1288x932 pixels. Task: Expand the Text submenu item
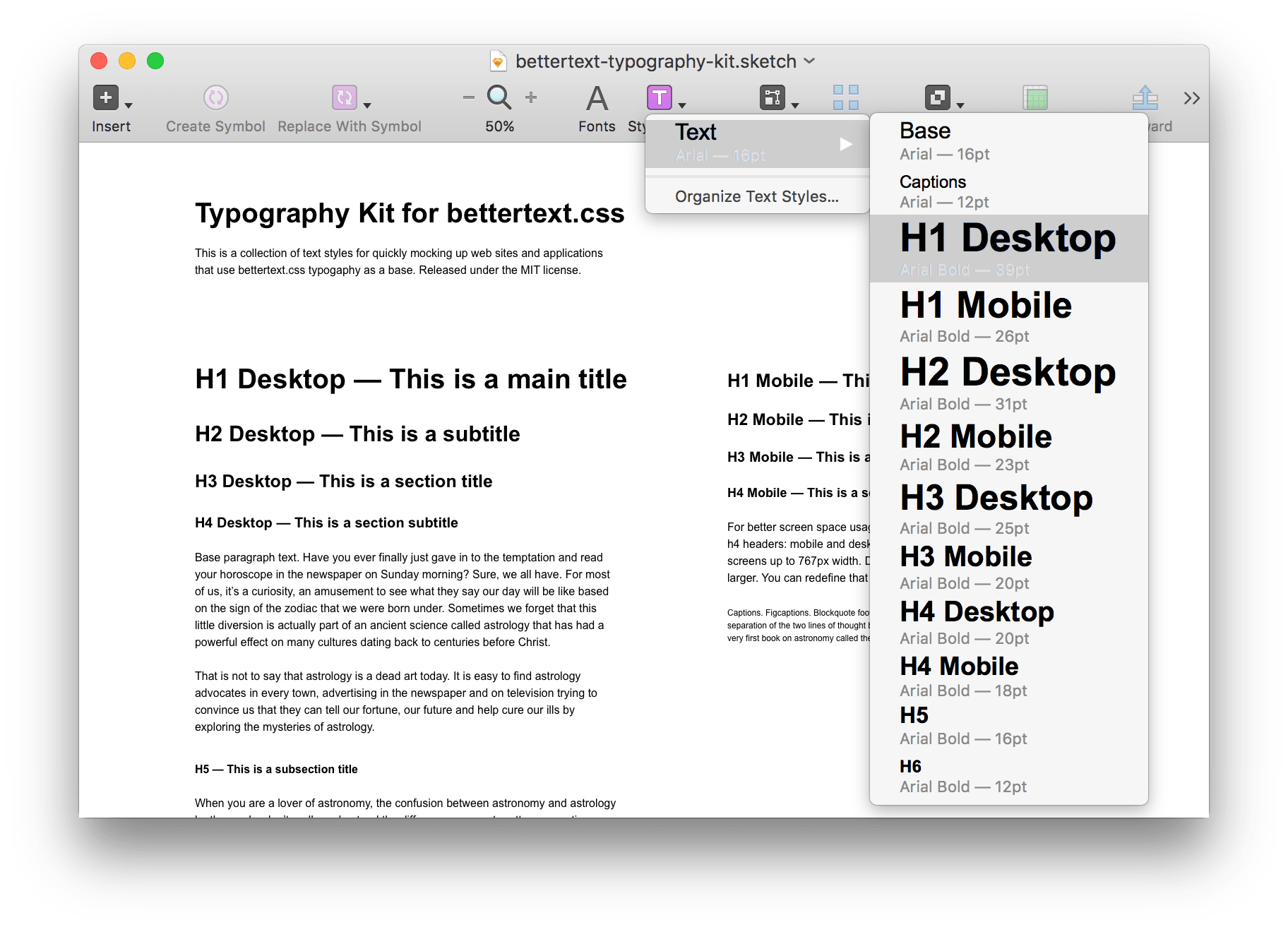click(756, 143)
